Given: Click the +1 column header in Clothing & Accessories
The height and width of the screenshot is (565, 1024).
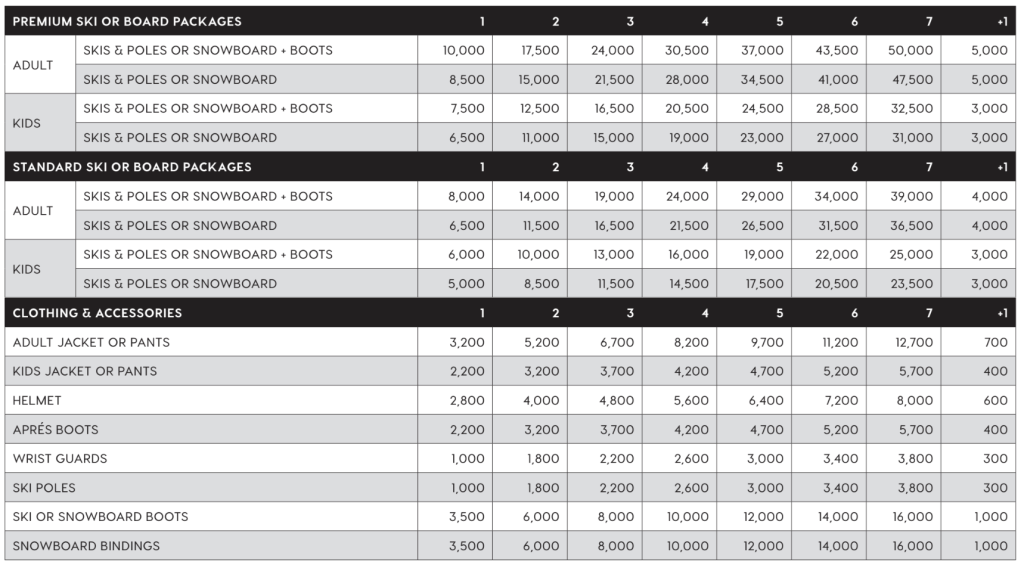Looking at the screenshot, I should [1000, 313].
